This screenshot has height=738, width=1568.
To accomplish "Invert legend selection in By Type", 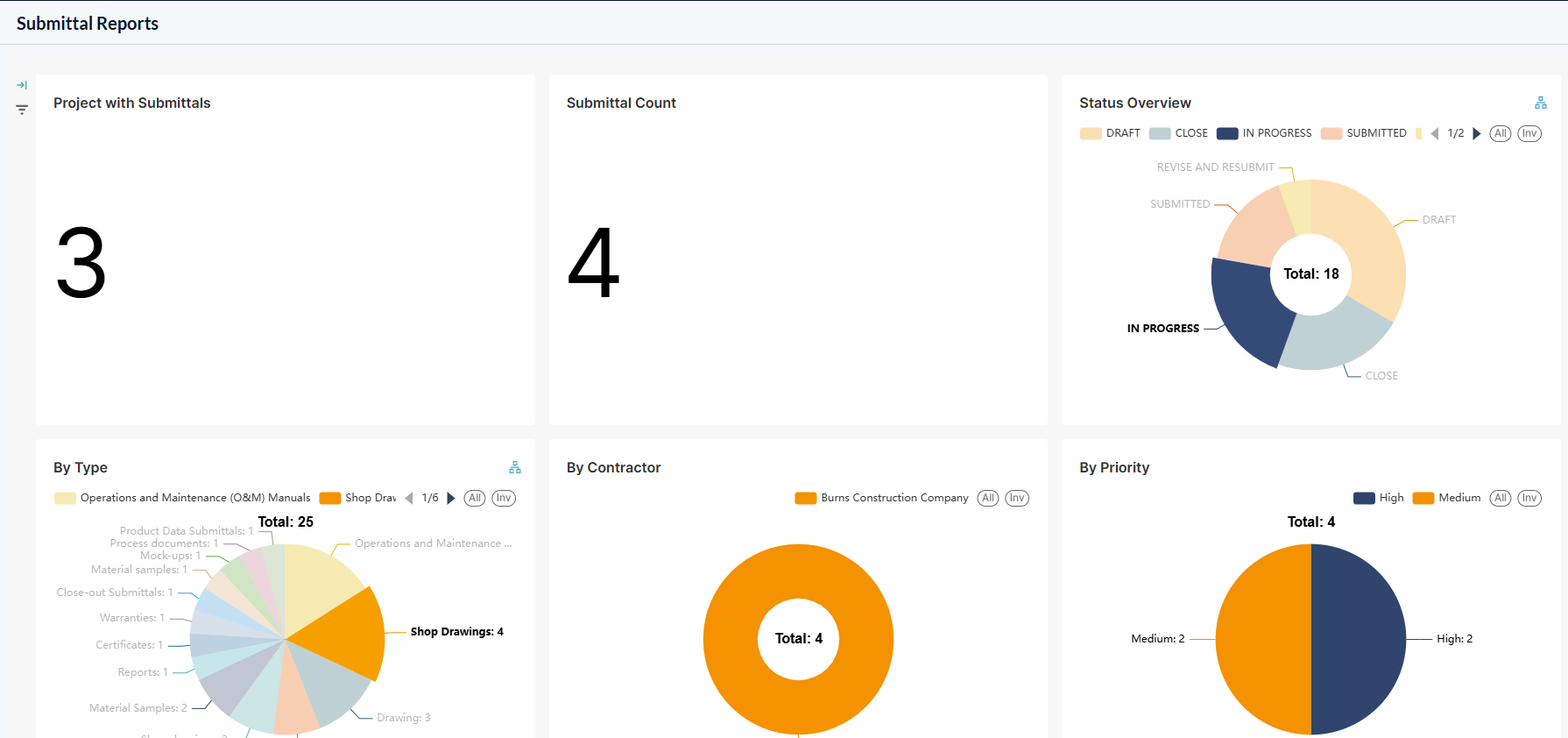I will tap(504, 498).
